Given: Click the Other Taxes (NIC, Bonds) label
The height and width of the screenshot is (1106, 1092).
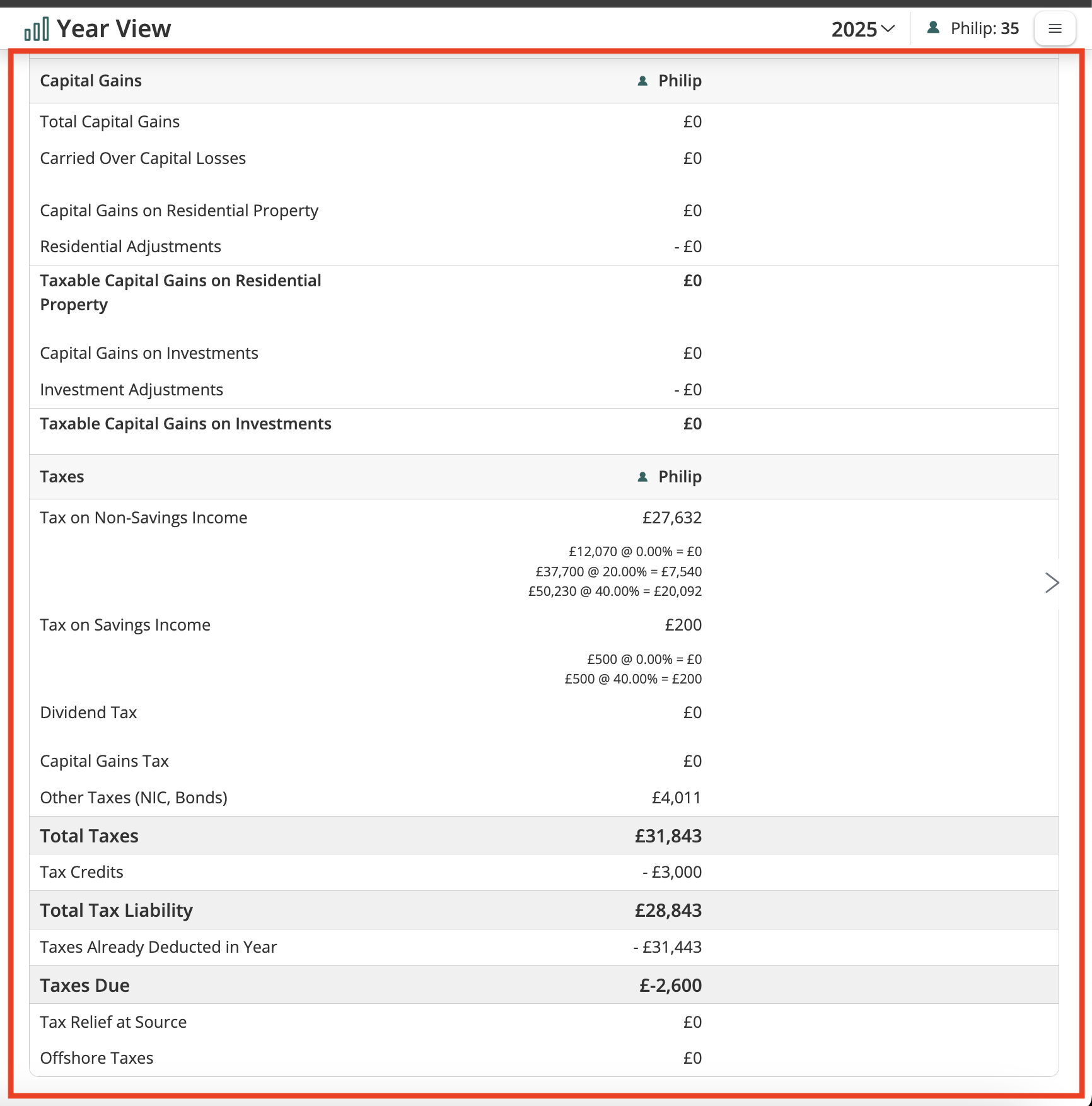Looking at the screenshot, I should (x=133, y=798).
